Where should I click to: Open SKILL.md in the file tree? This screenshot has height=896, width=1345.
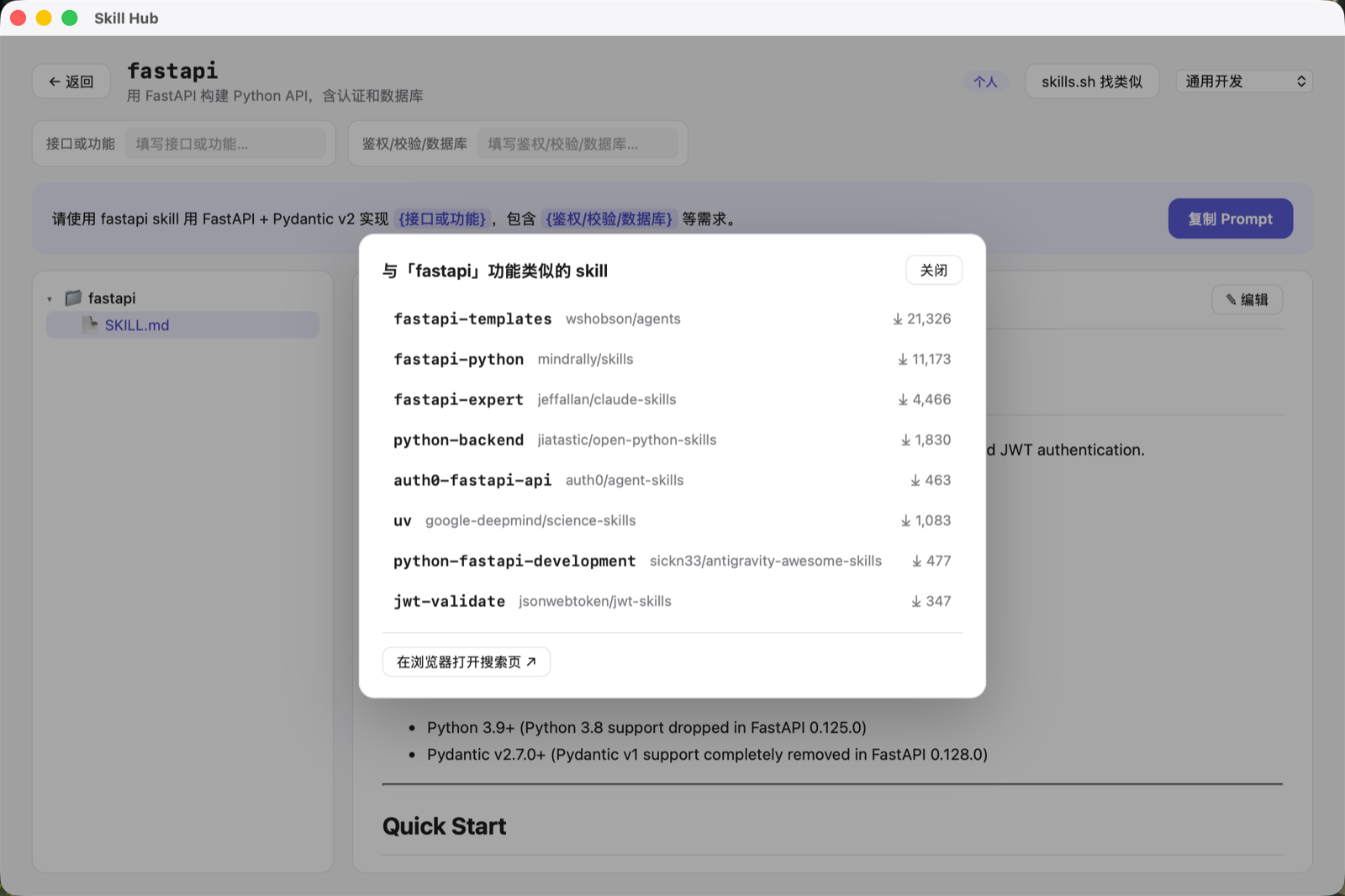tap(182, 325)
